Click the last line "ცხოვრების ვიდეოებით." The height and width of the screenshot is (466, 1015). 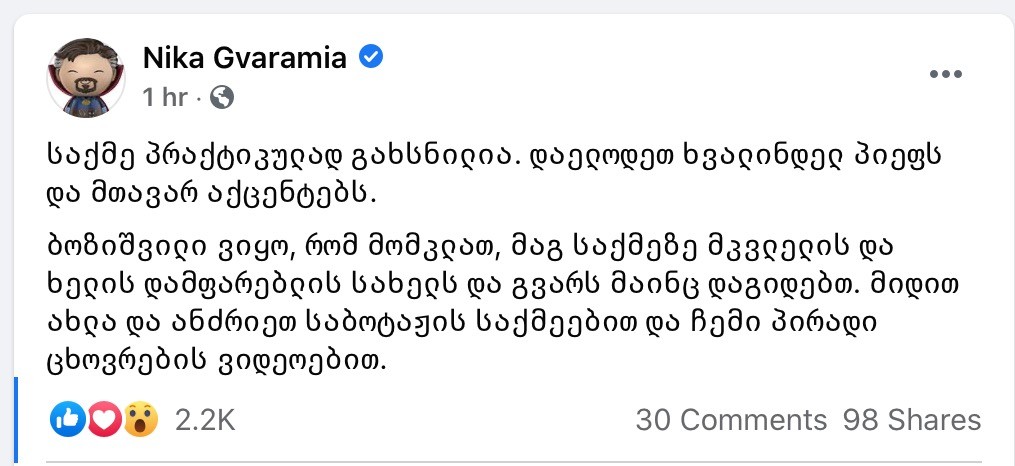coord(216,364)
